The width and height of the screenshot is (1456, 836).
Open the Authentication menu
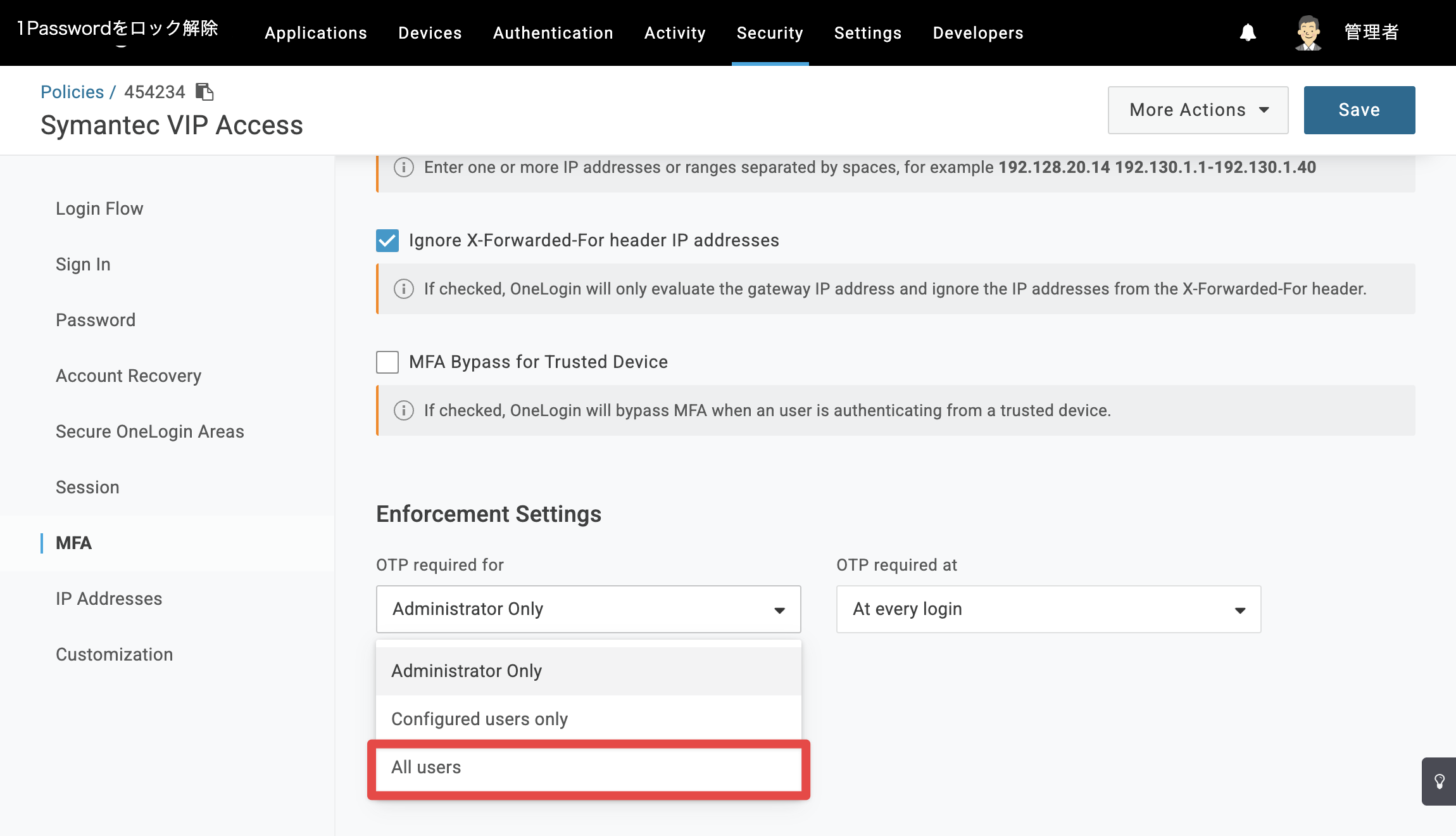(553, 33)
